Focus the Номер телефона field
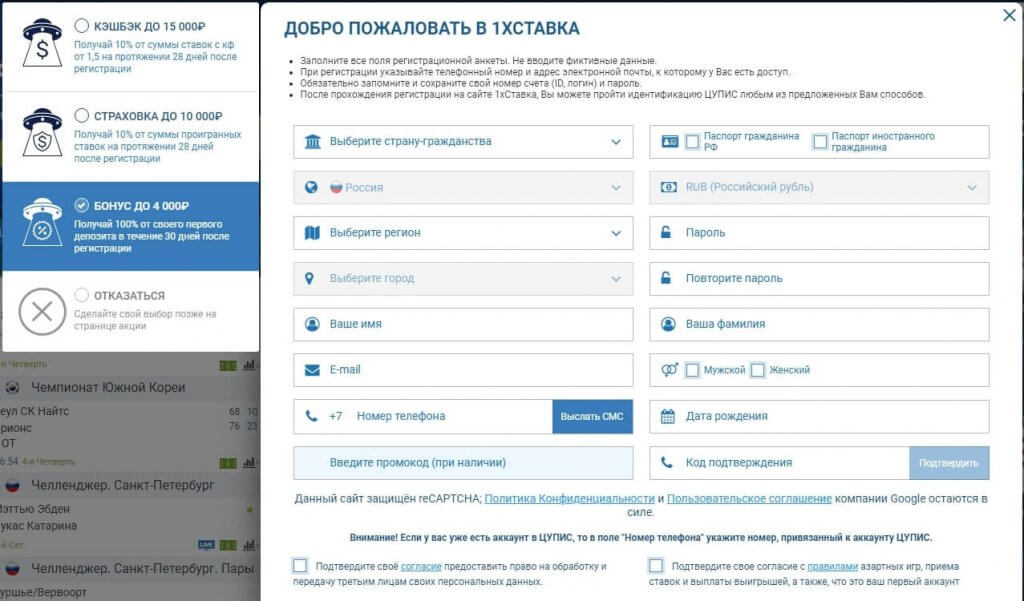The image size is (1024, 601). (423, 416)
